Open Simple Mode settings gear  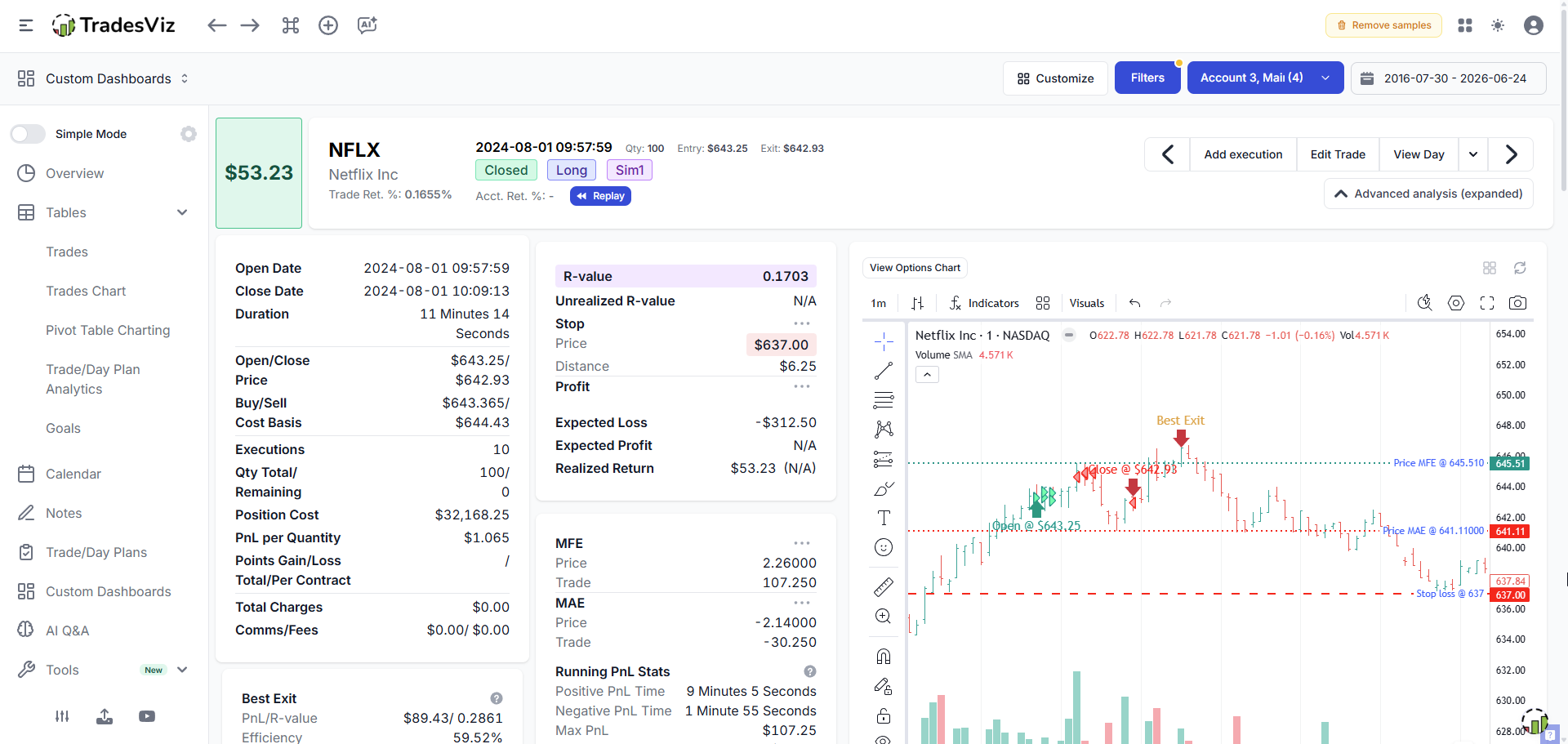189,134
